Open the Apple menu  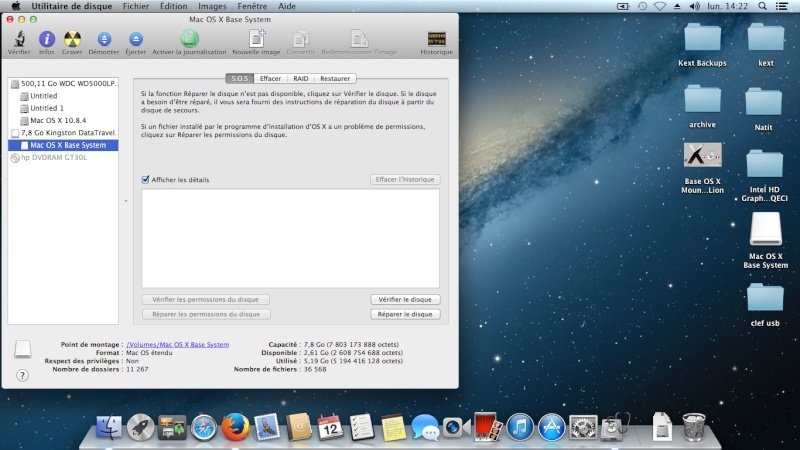pyautogui.click(x=16, y=6)
